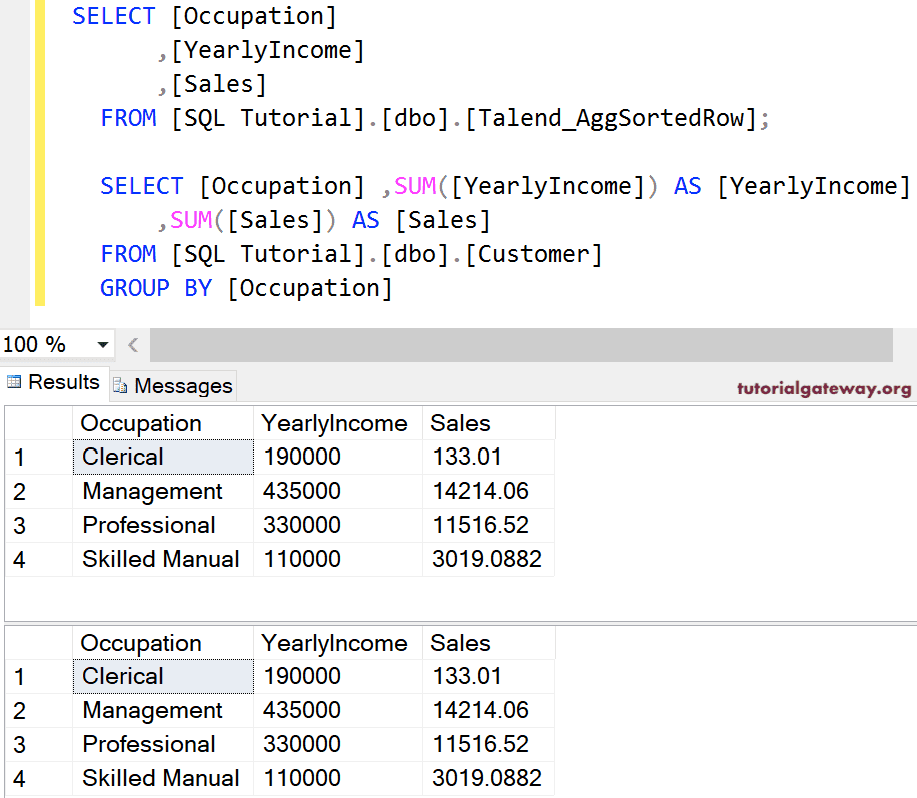Select the Management cell in the first grid
917x798 pixels.
[152, 491]
